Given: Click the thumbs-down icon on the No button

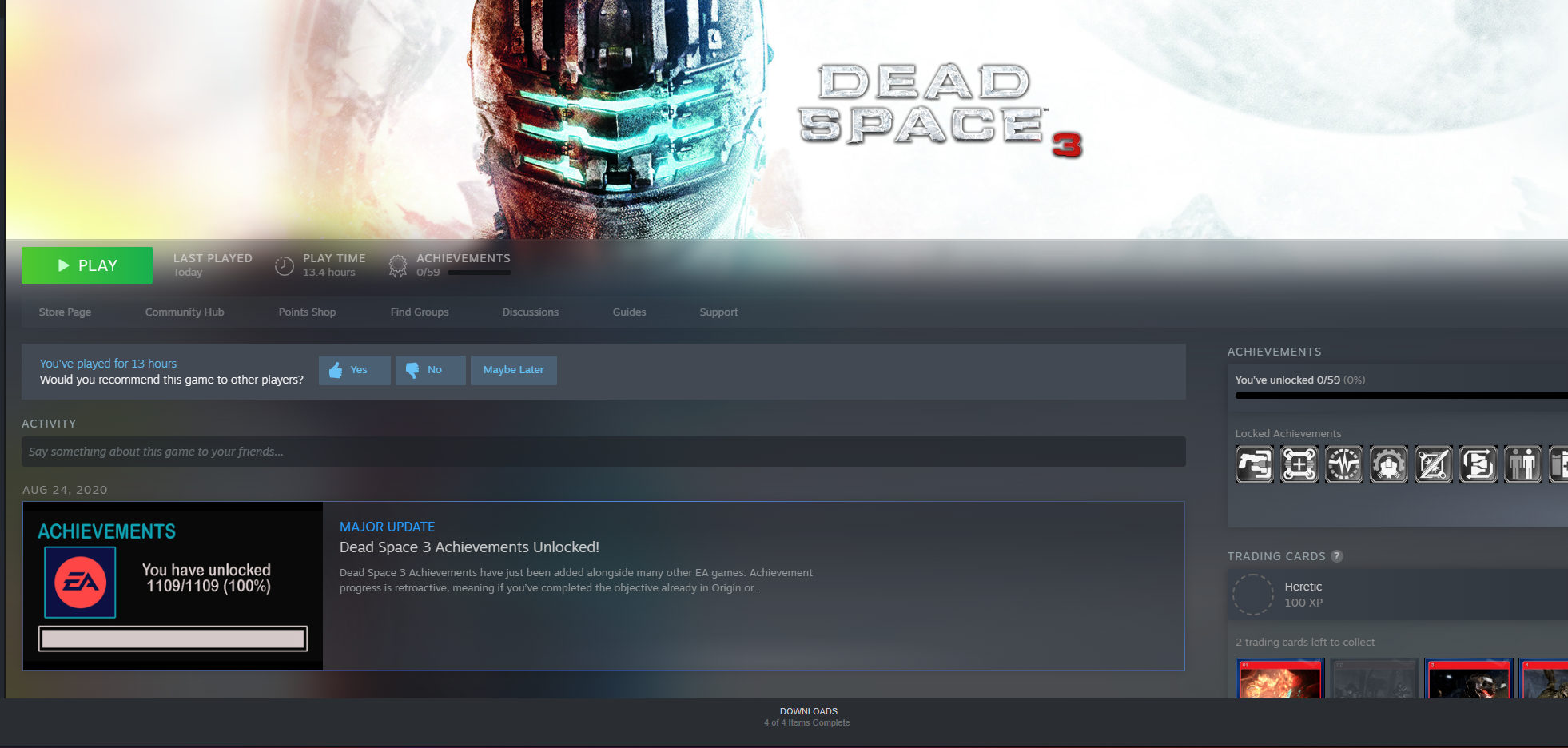Looking at the screenshot, I should [x=412, y=370].
